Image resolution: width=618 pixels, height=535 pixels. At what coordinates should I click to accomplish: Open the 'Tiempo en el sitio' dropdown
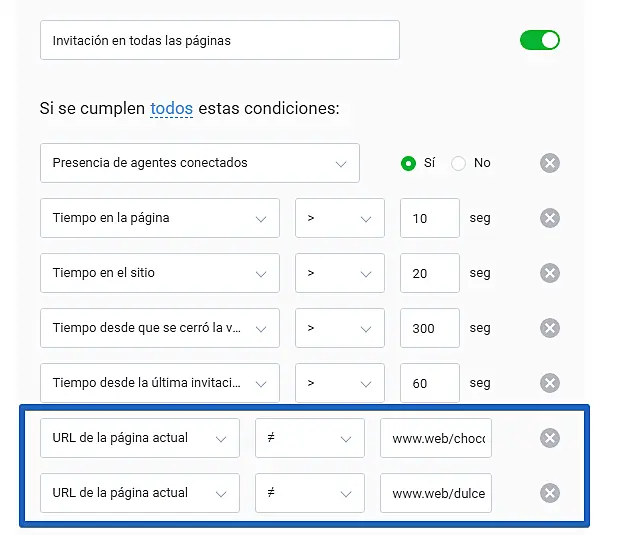[160, 273]
